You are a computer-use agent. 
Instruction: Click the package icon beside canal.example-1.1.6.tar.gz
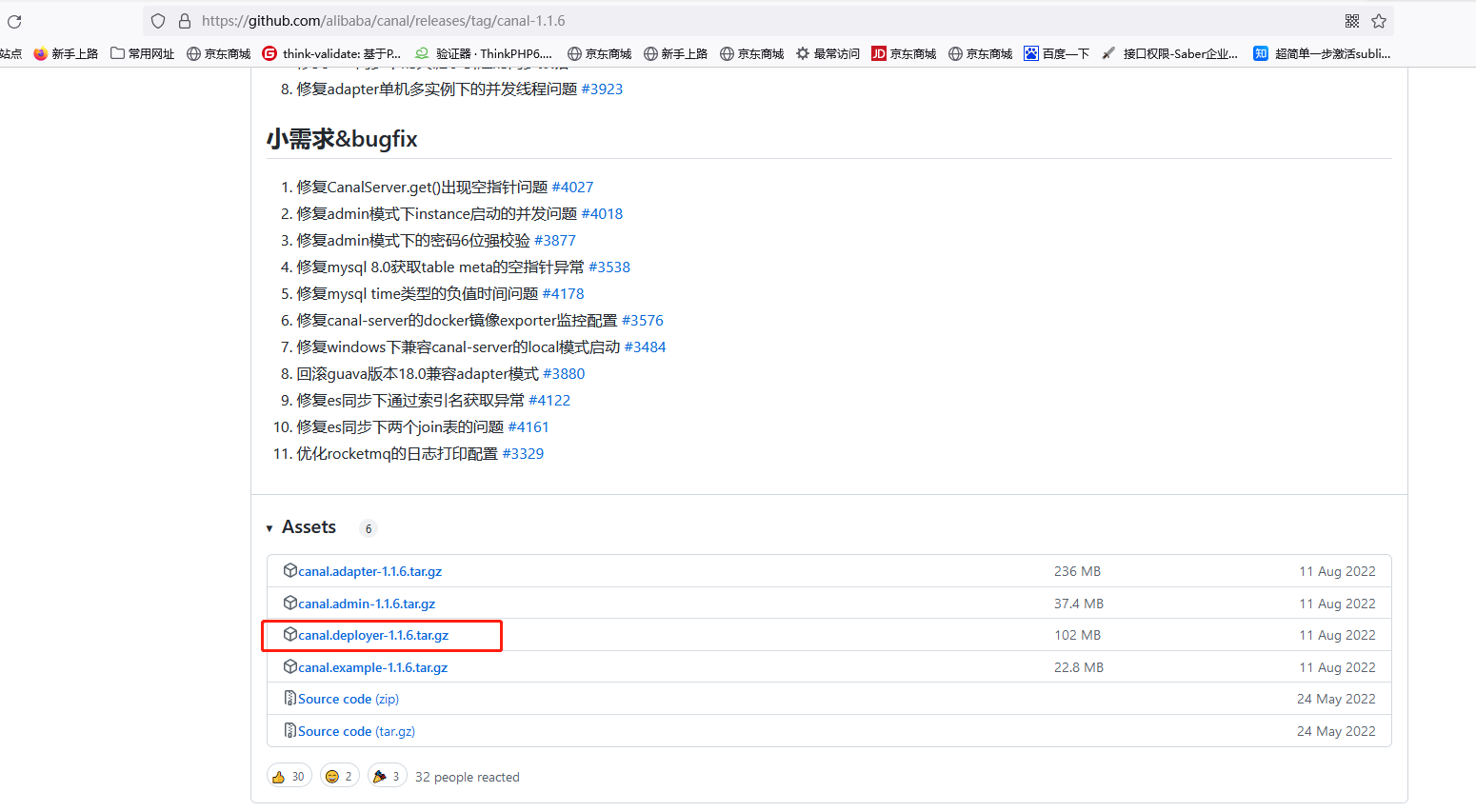coord(290,666)
